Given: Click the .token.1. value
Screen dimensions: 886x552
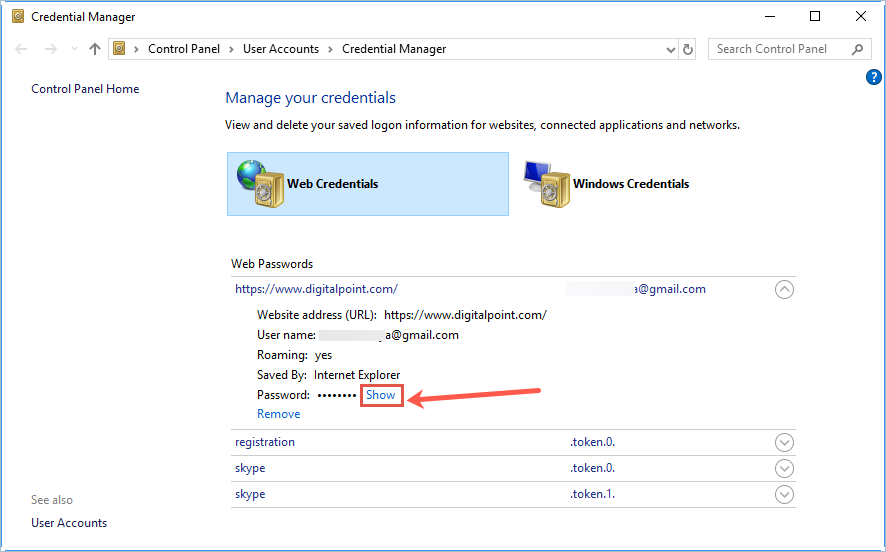Looking at the screenshot, I should 592,494.
